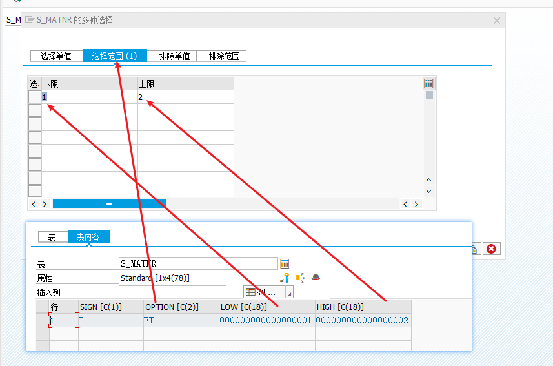Click the 下限 column header
553x366 pixels.
(89, 84)
